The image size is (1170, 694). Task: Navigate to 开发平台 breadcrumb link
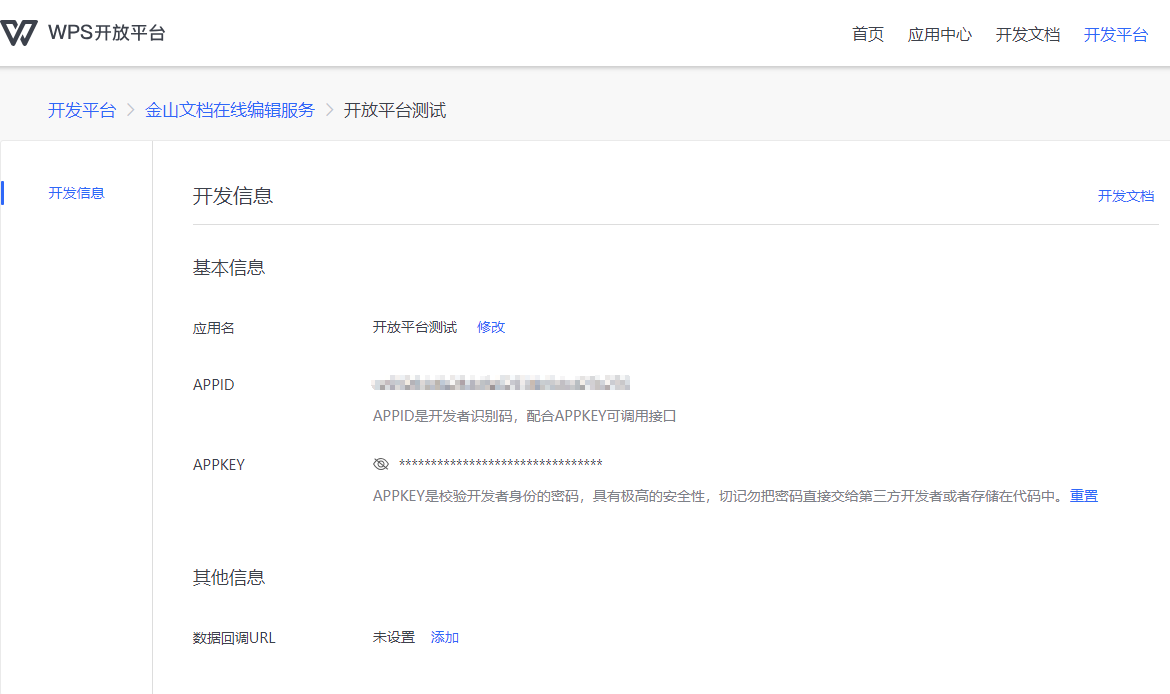click(82, 110)
